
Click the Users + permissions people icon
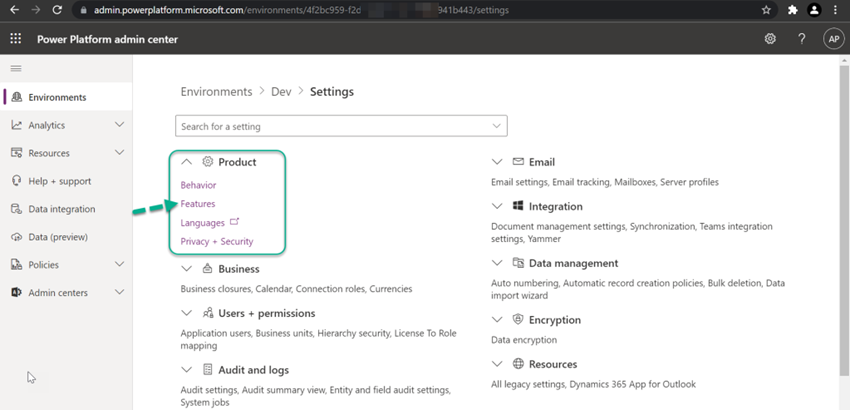[x=208, y=313]
